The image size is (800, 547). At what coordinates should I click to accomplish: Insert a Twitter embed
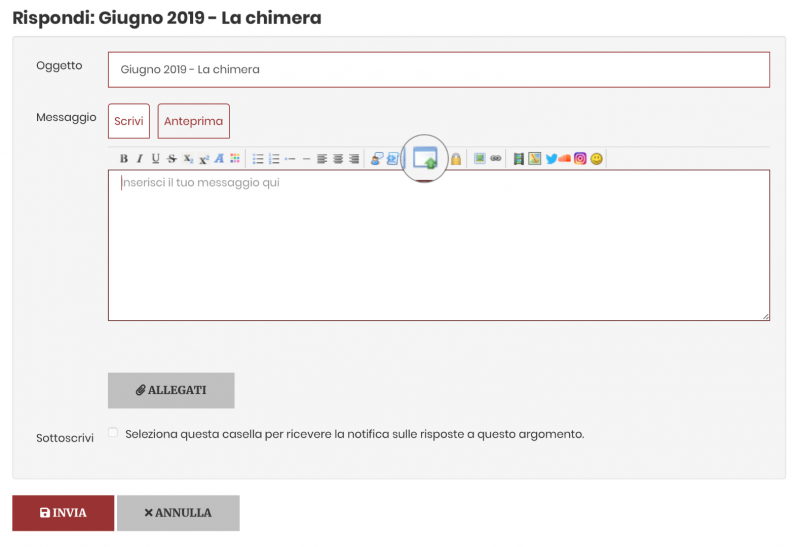550,159
